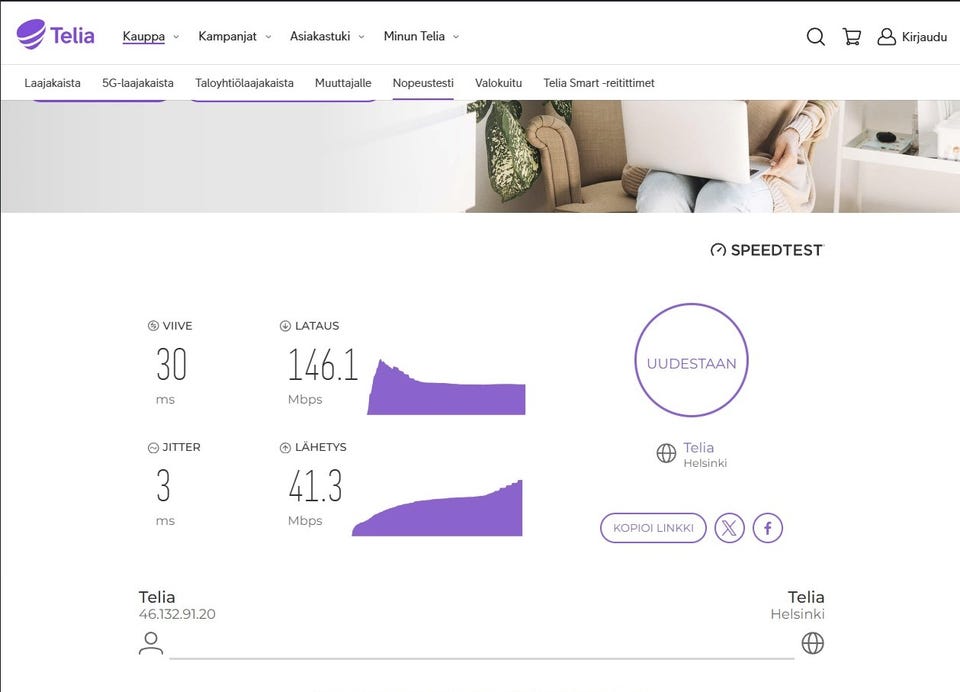Viewport: 960px width, 692px height.
Task: Click the Telia server name link
Action: tap(699, 448)
